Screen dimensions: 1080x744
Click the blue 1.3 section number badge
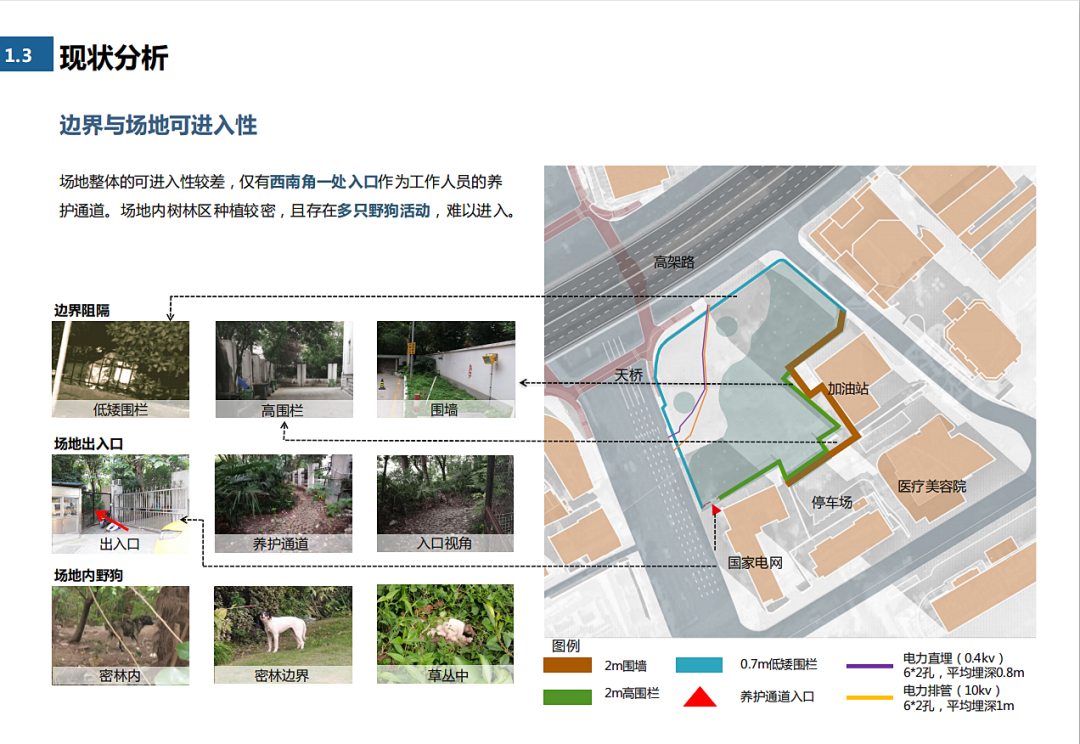19,56
